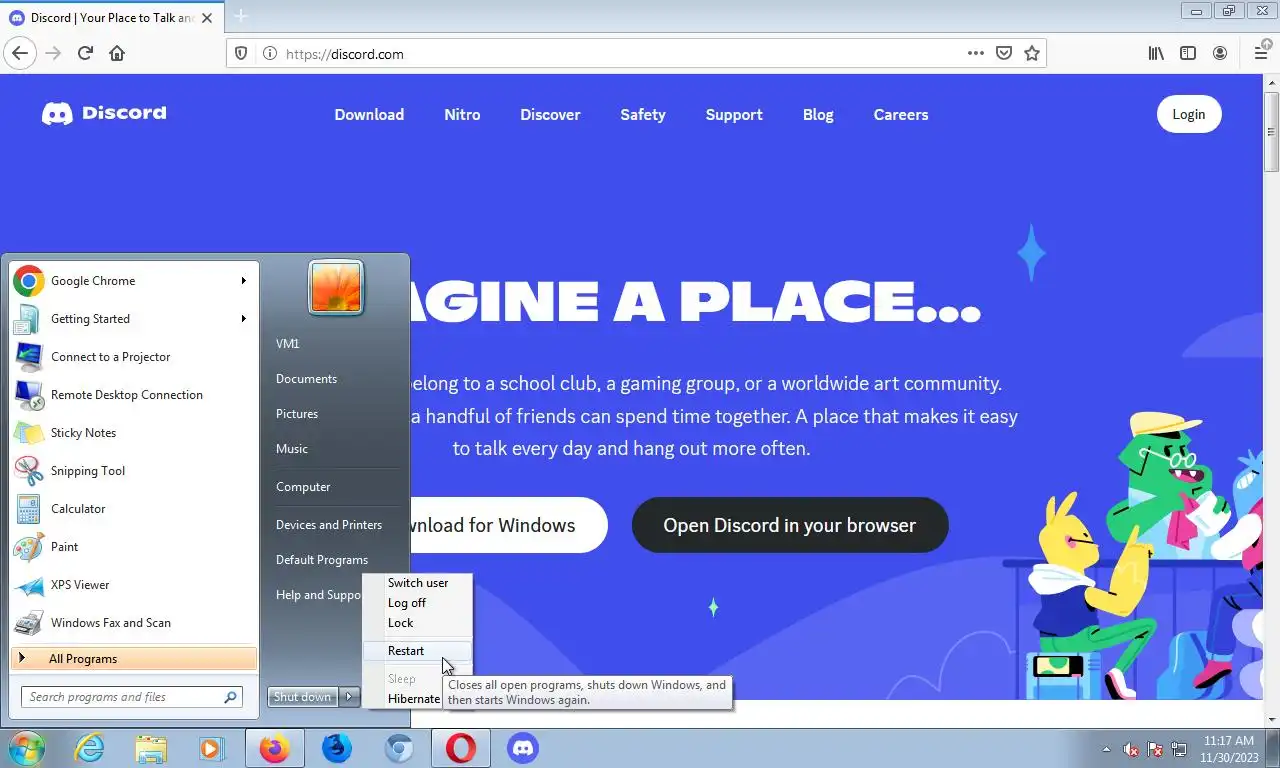Open Discord from the taskbar
This screenshot has width=1280, height=768.
coord(522,748)
